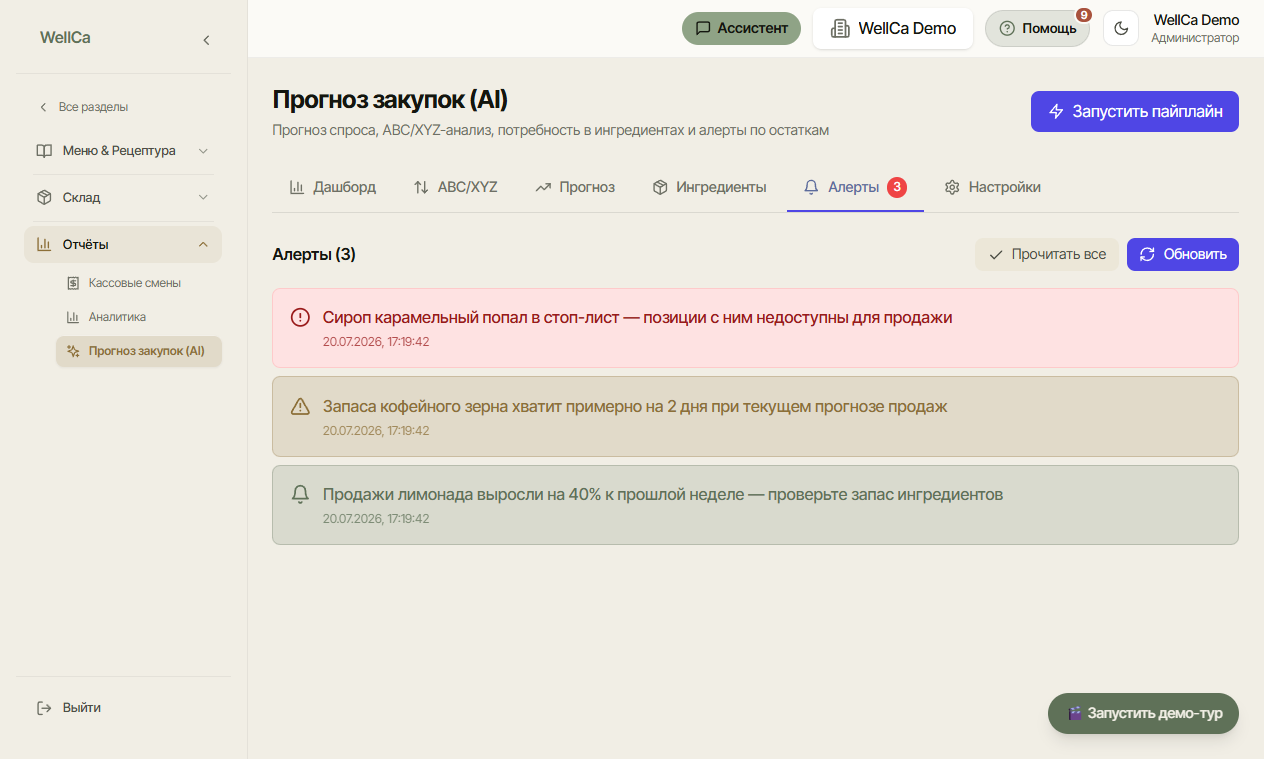Click the red 3 badge on Алерты
The height and width of the screenshot is (759, 1264).
point(897,187)
